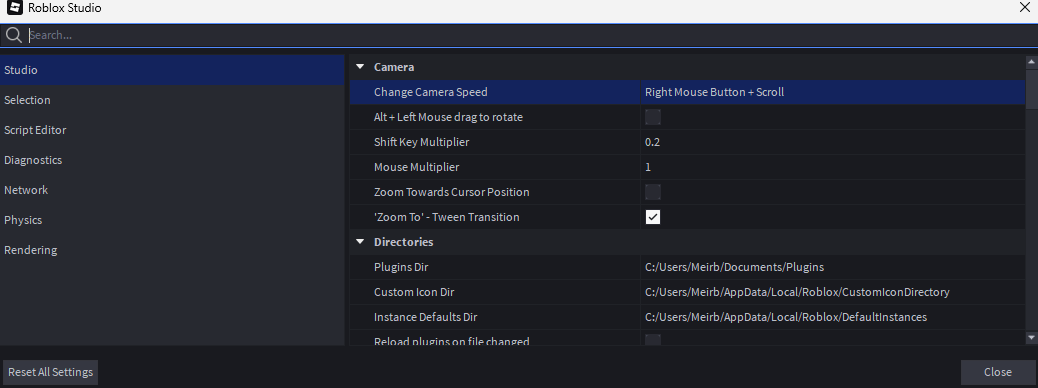Collapse the Directories section
This screenshot has height=388, width=1038.
coord(360,242)
